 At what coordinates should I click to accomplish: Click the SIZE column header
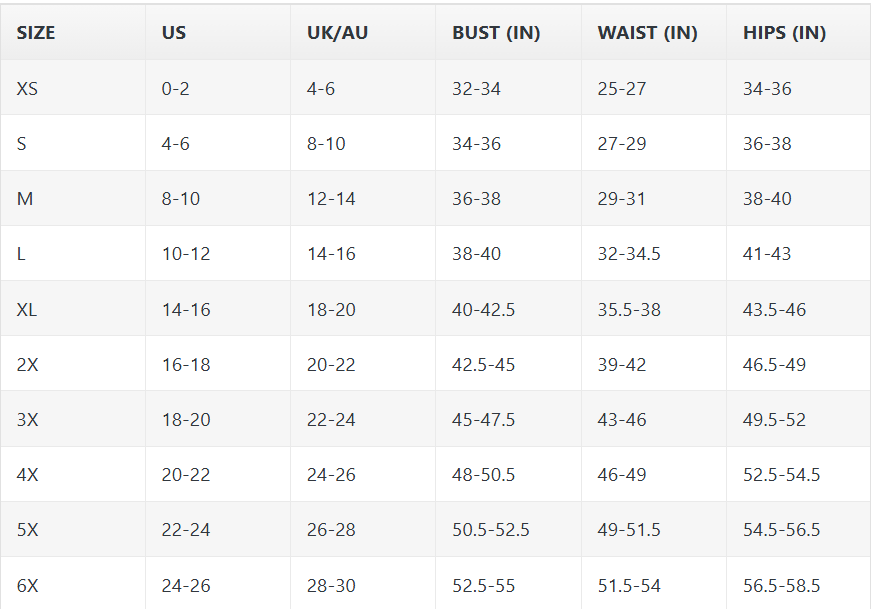[x=36, y=33]
